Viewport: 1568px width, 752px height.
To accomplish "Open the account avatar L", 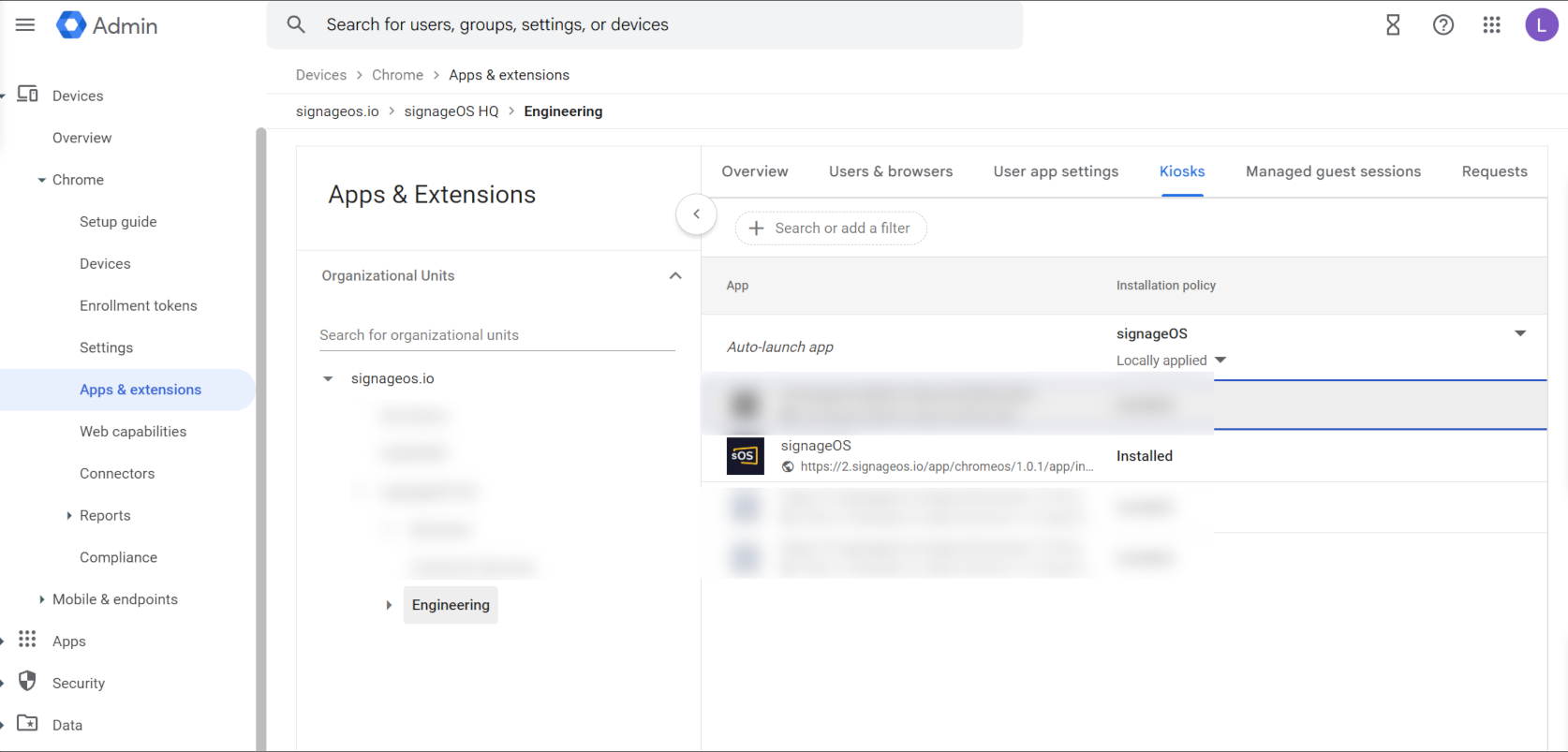I will point(1541,25).
